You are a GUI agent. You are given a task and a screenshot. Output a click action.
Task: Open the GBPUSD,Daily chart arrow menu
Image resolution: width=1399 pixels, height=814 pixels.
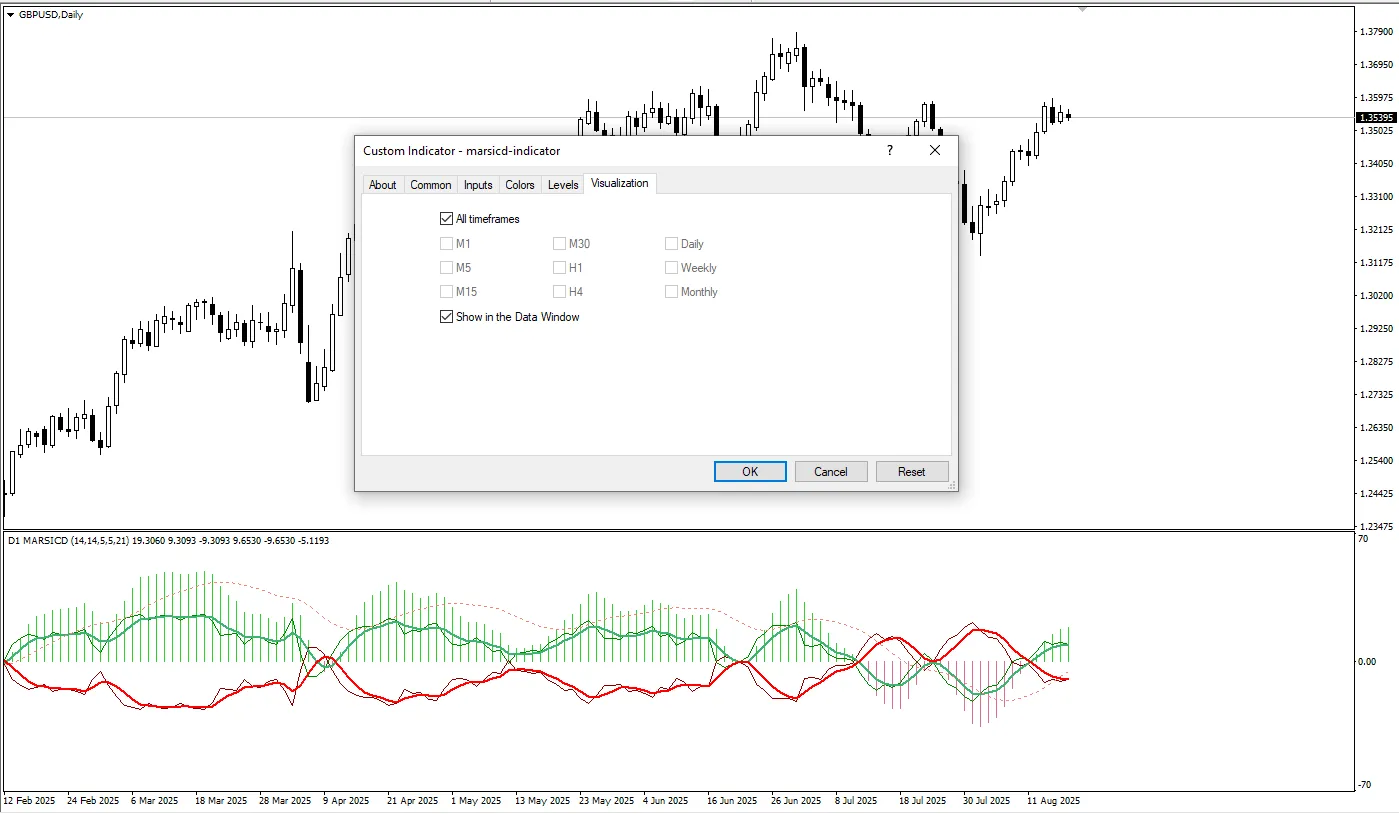click(10, 15)
